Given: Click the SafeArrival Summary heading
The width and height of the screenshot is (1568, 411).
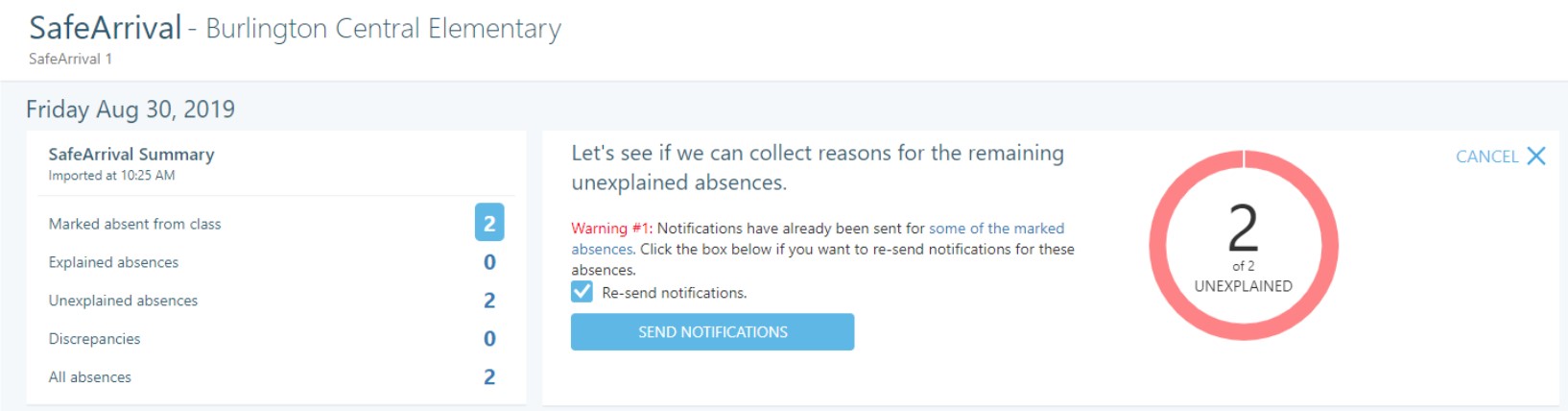Looking at the screenshot, I should pyautogui.click(x=131, y=154).
